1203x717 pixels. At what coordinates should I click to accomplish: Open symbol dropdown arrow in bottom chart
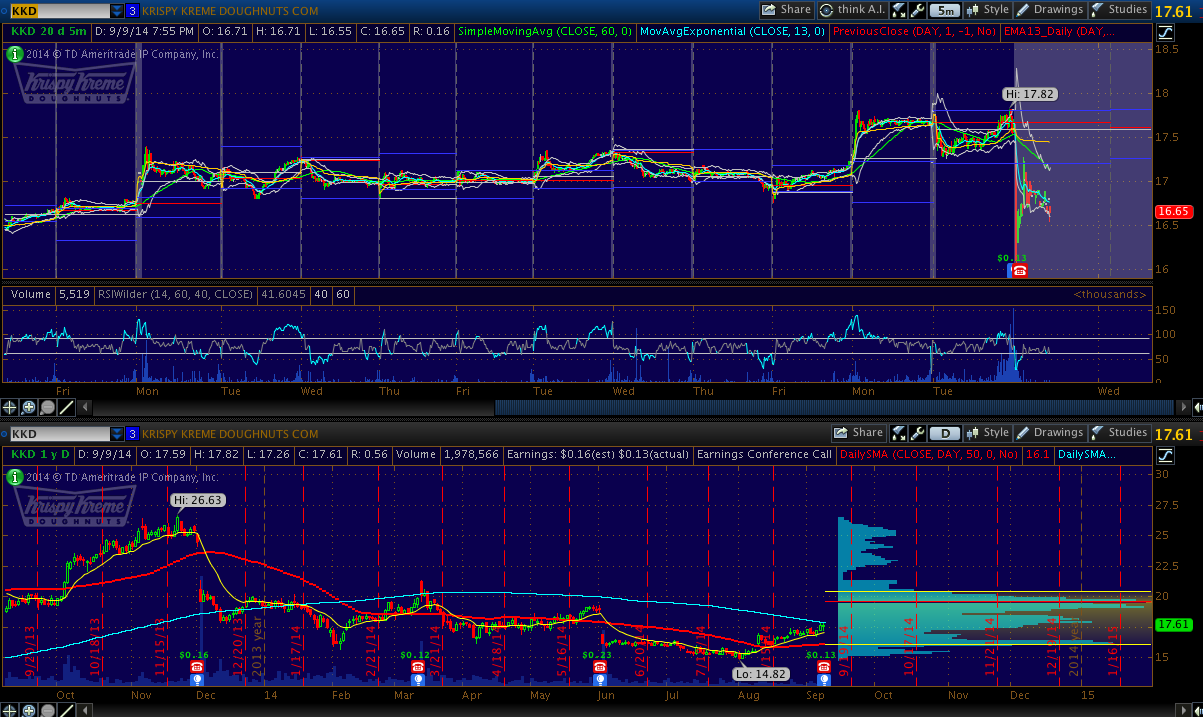click(x=117, y=433)
